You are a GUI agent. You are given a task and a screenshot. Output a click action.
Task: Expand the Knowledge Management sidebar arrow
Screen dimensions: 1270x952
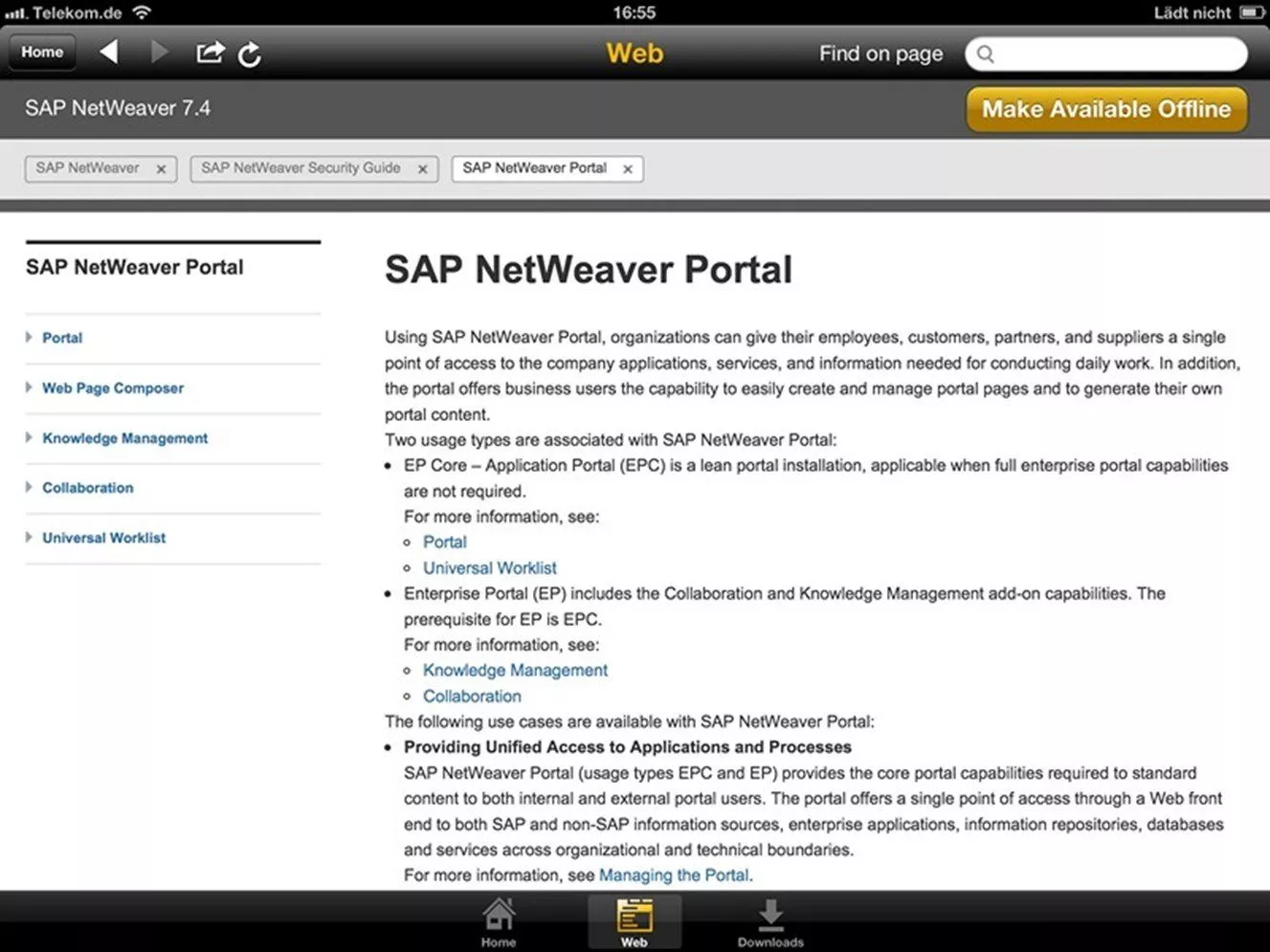pos(30,437)
